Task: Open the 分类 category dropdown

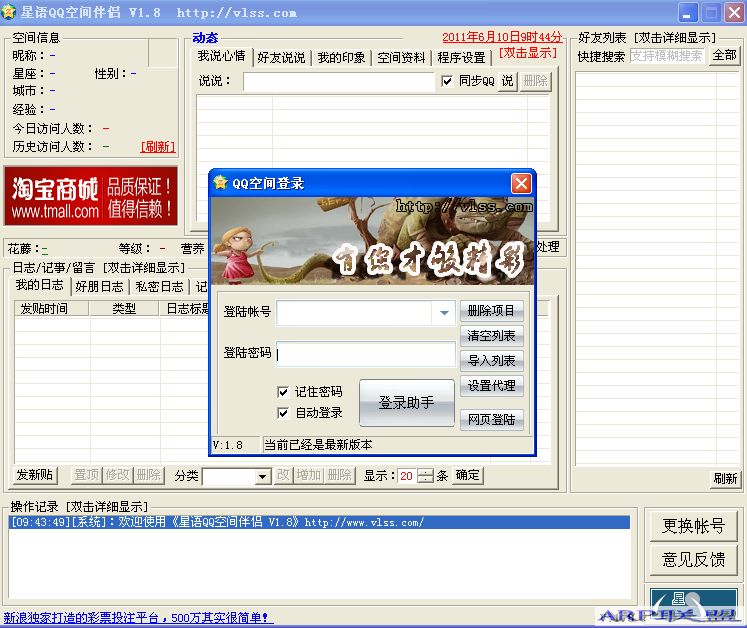Action: pyautogui.click(x=262, y=476)
